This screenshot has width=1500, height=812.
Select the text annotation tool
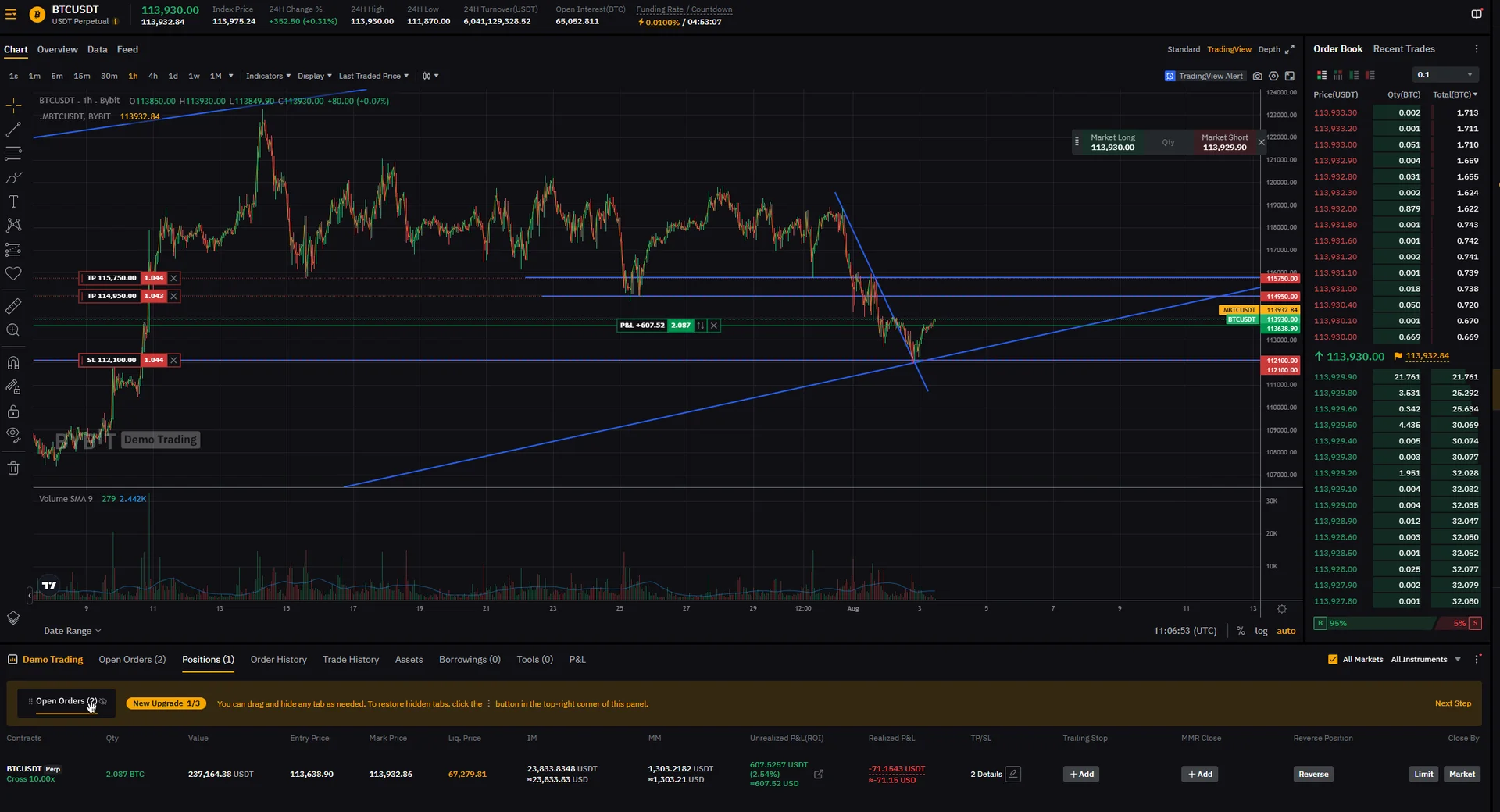pyautogui.click(x=13, y=201)
